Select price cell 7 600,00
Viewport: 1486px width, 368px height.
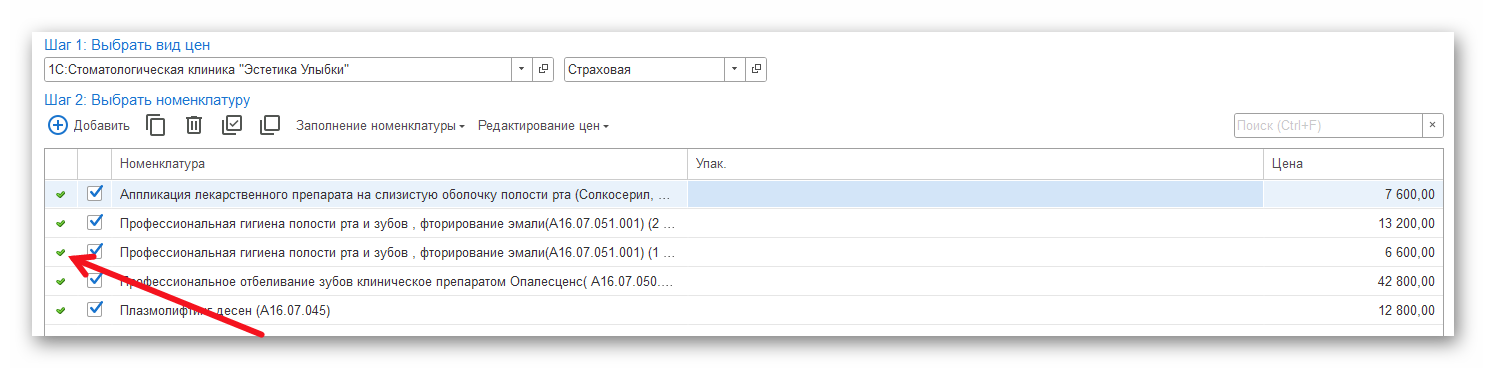[1353, 194]
